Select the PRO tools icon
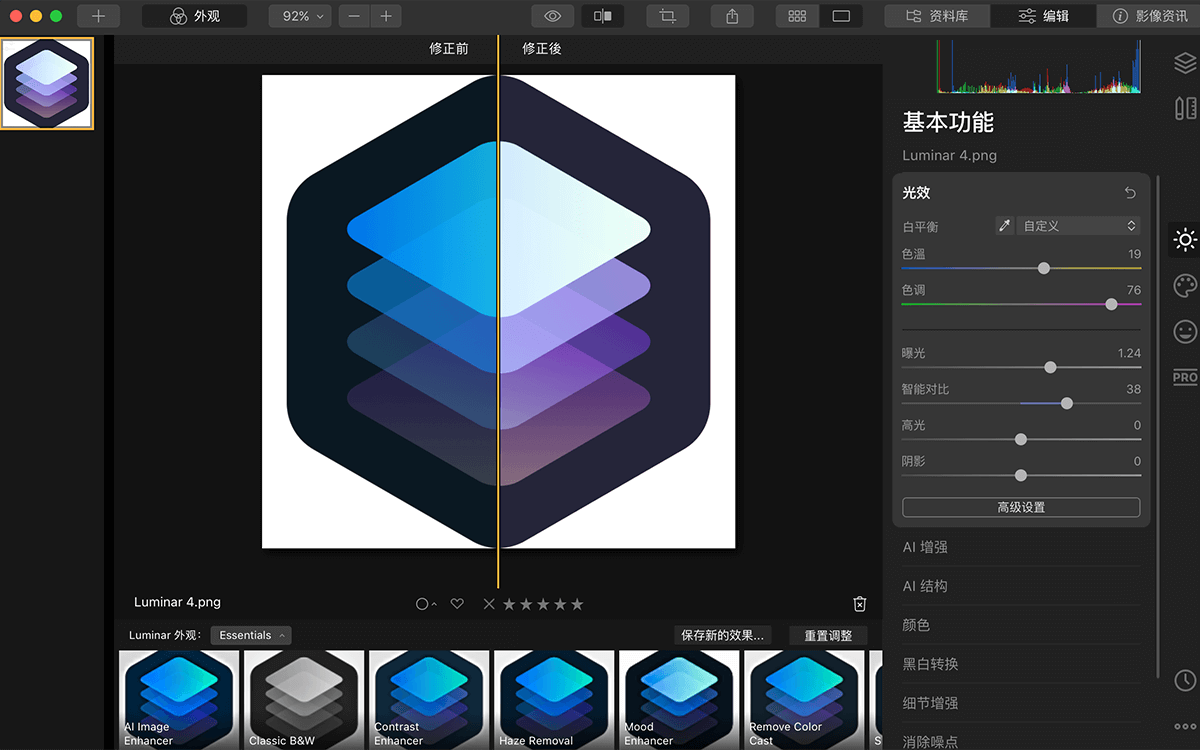1200x750 pixels. 1185,377
